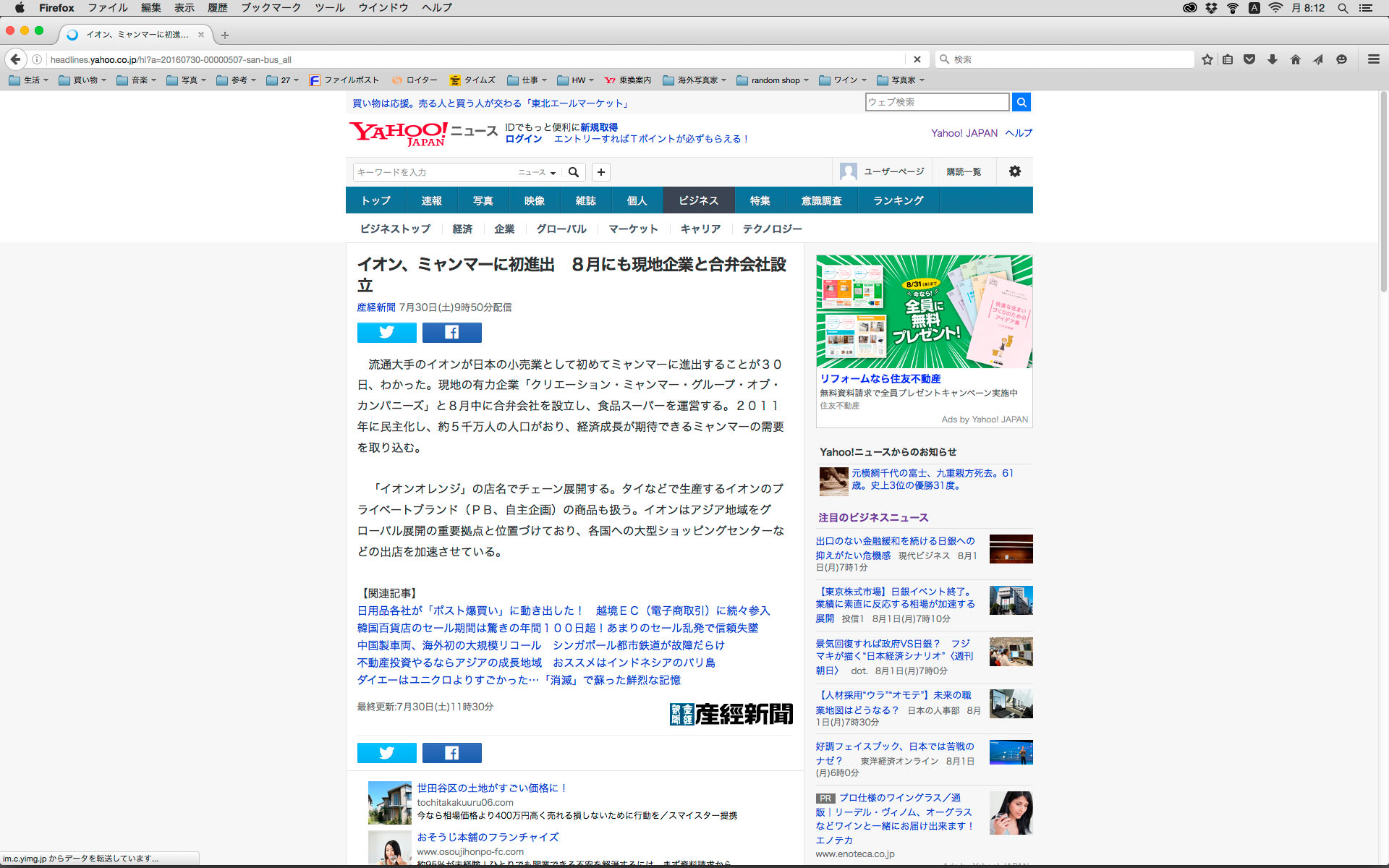Click the 住友不動産 reform ad banner image
The height and width of the screenshot is (868, 1389).
click(924, 311)
